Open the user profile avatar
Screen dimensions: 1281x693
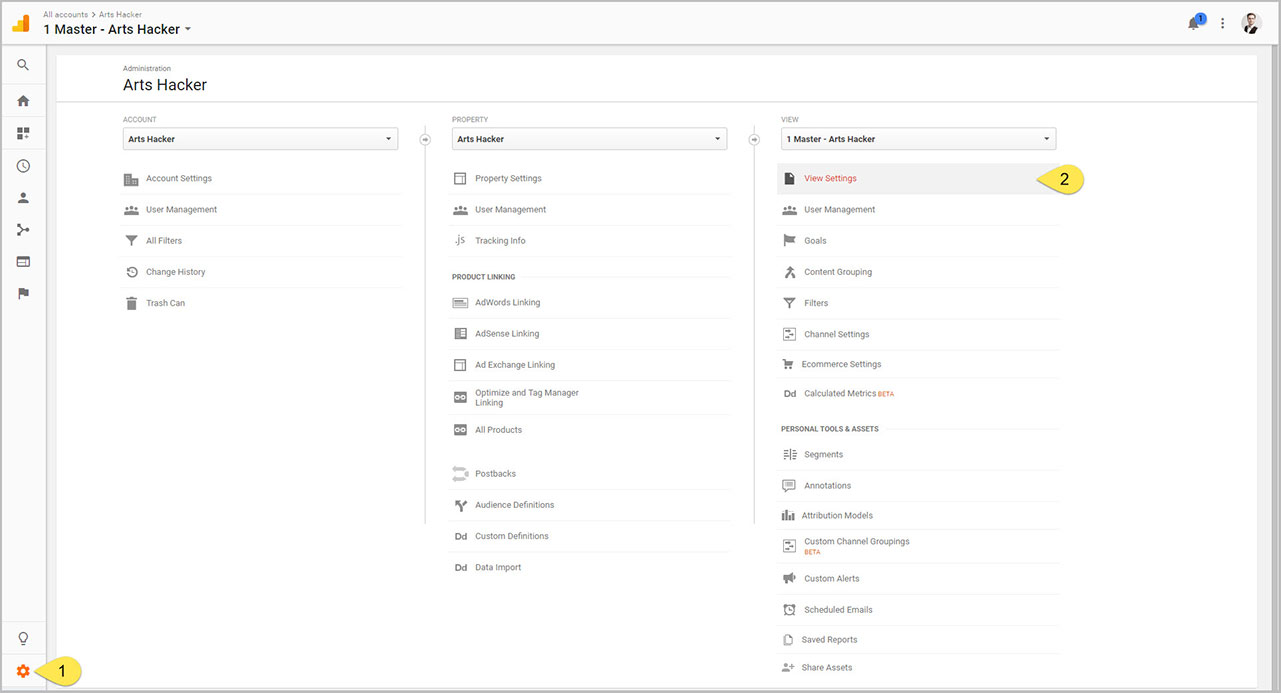coord(1251,23)
